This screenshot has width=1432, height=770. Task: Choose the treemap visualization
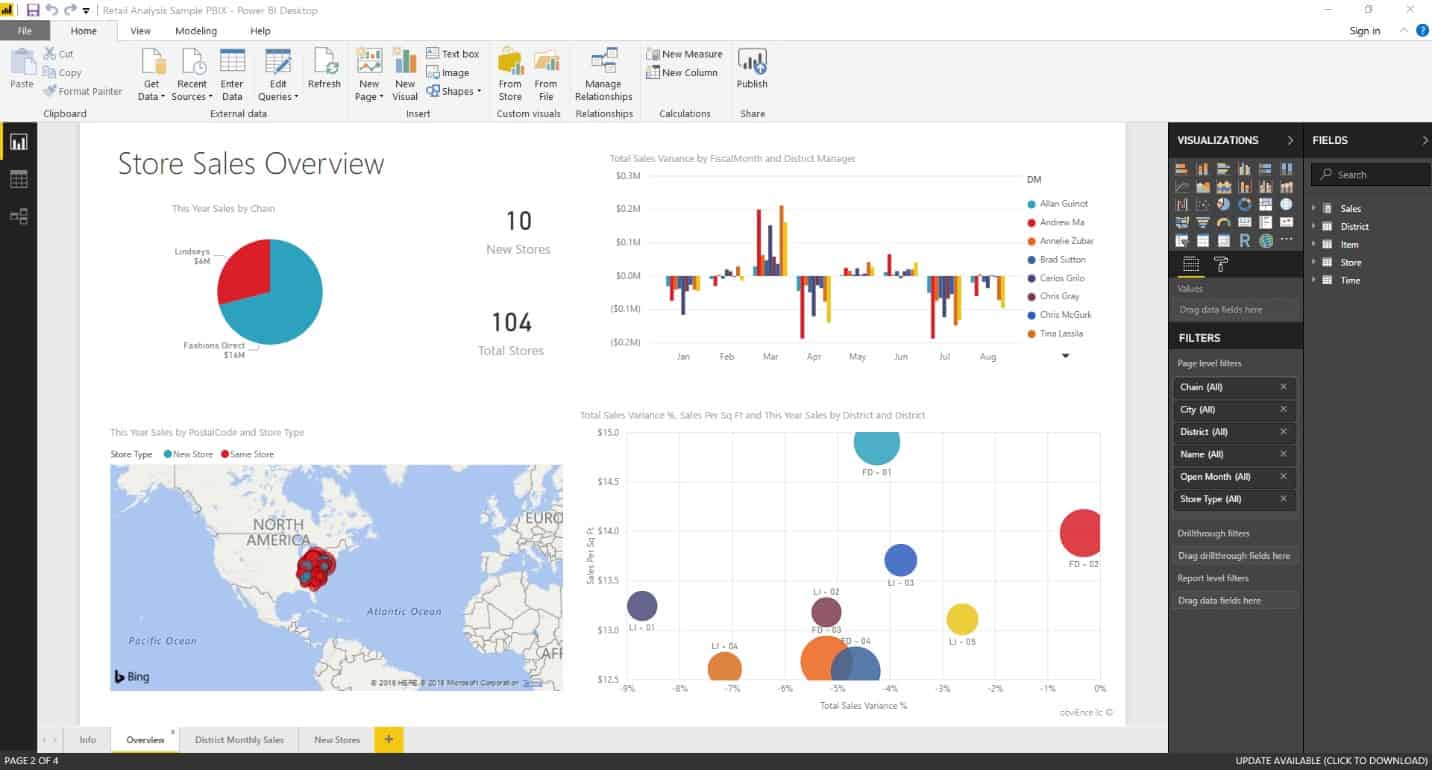click(x=1265, y=204)
